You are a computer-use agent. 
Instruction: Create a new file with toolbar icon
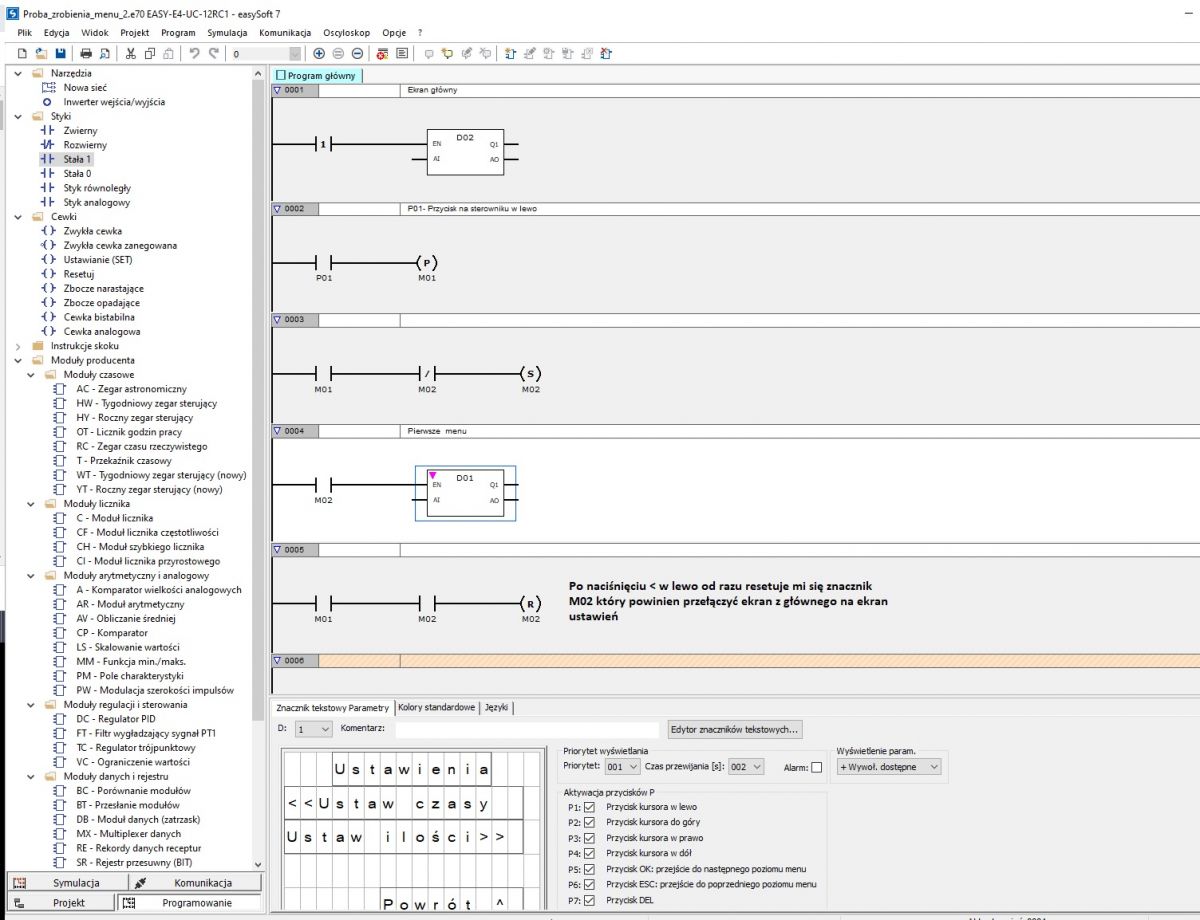point(22,53)
